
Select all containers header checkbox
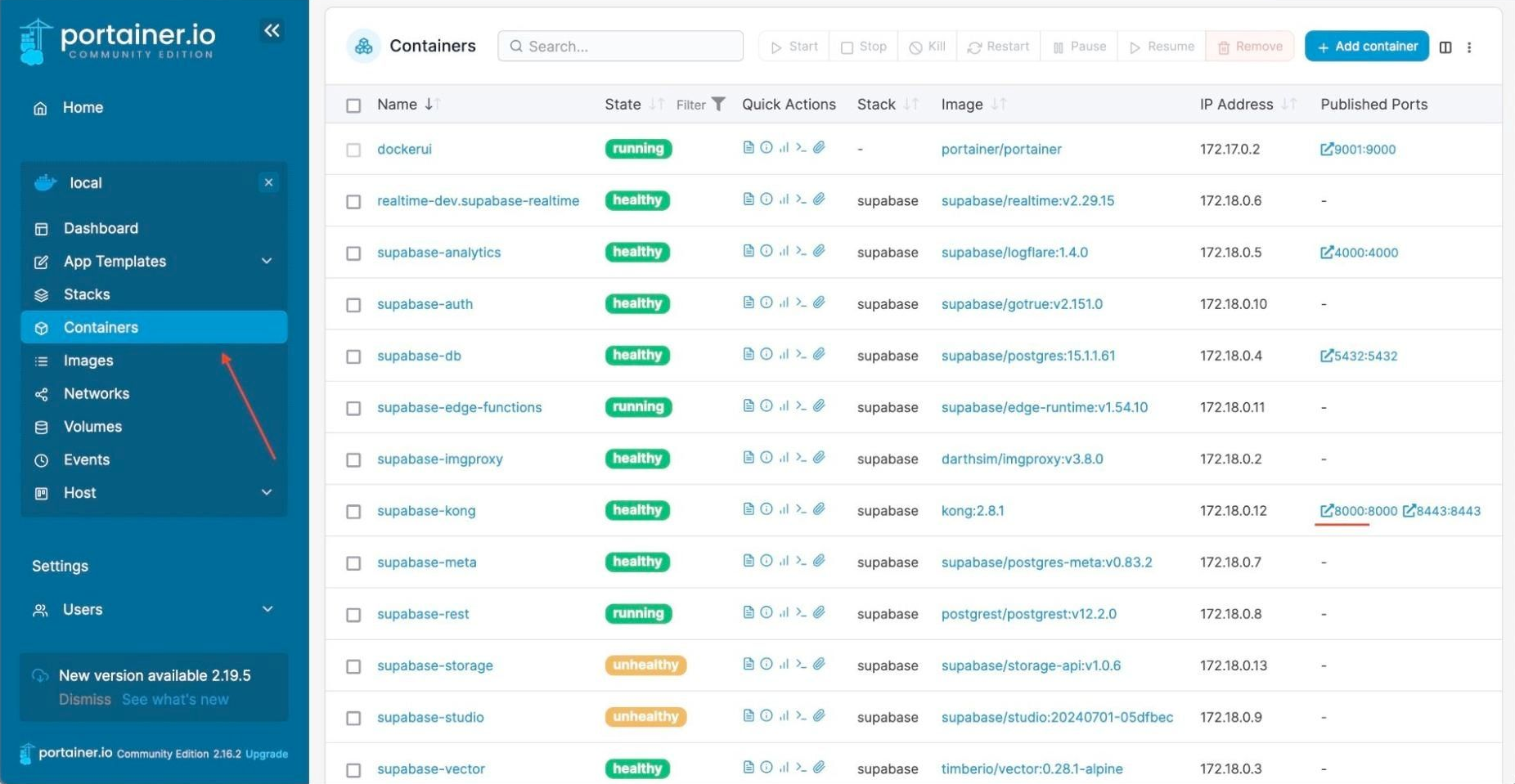tap(353, 105)
